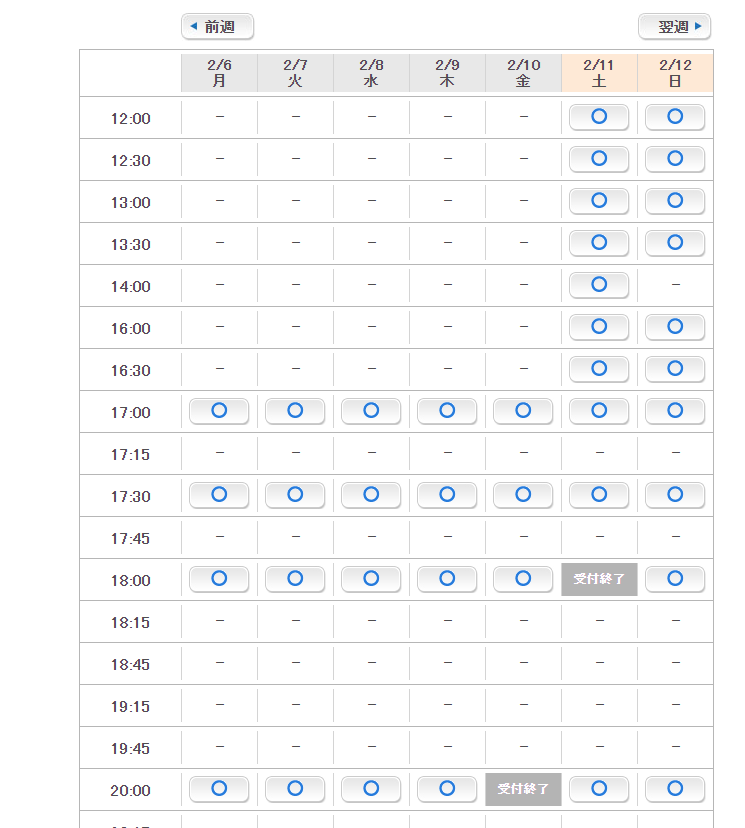The image size is (745, 828).
Task: Click the 19:45 time row label
Action: pos(130,748)
